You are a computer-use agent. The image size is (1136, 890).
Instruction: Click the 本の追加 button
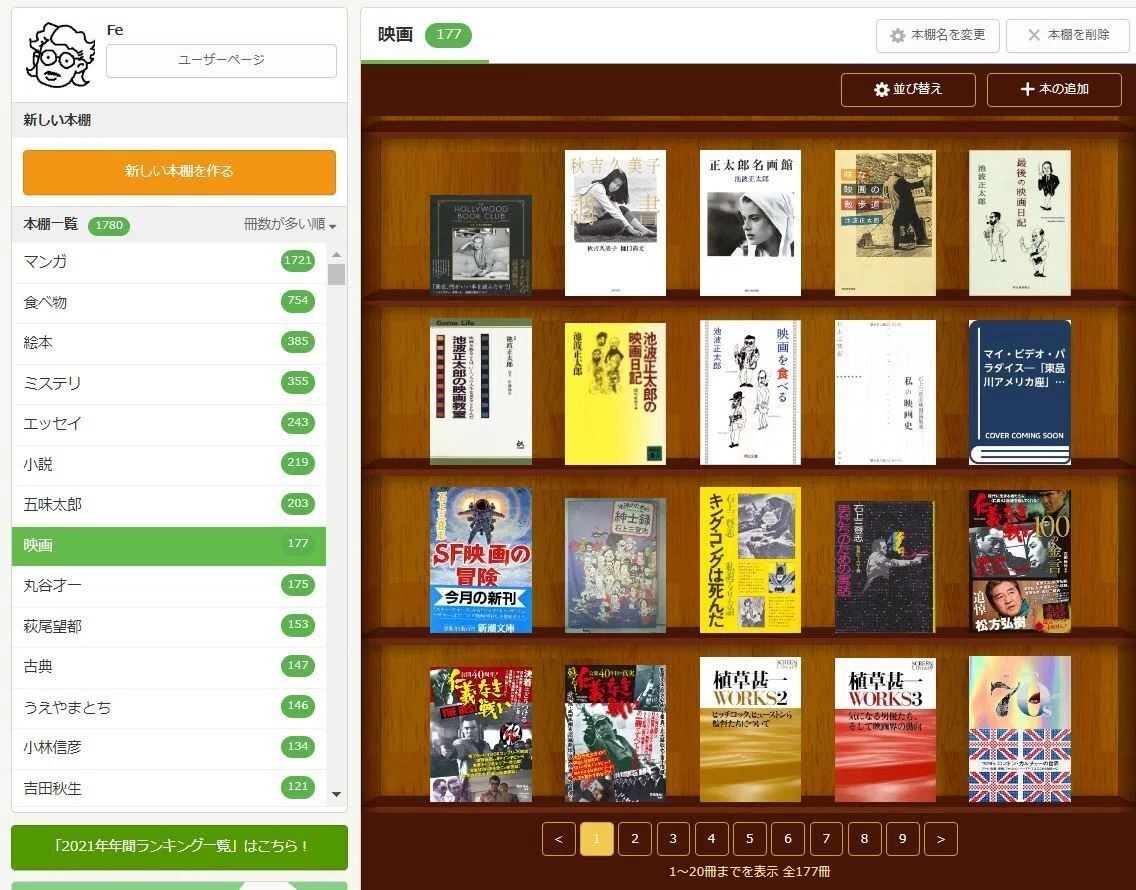click(1054, 89)
